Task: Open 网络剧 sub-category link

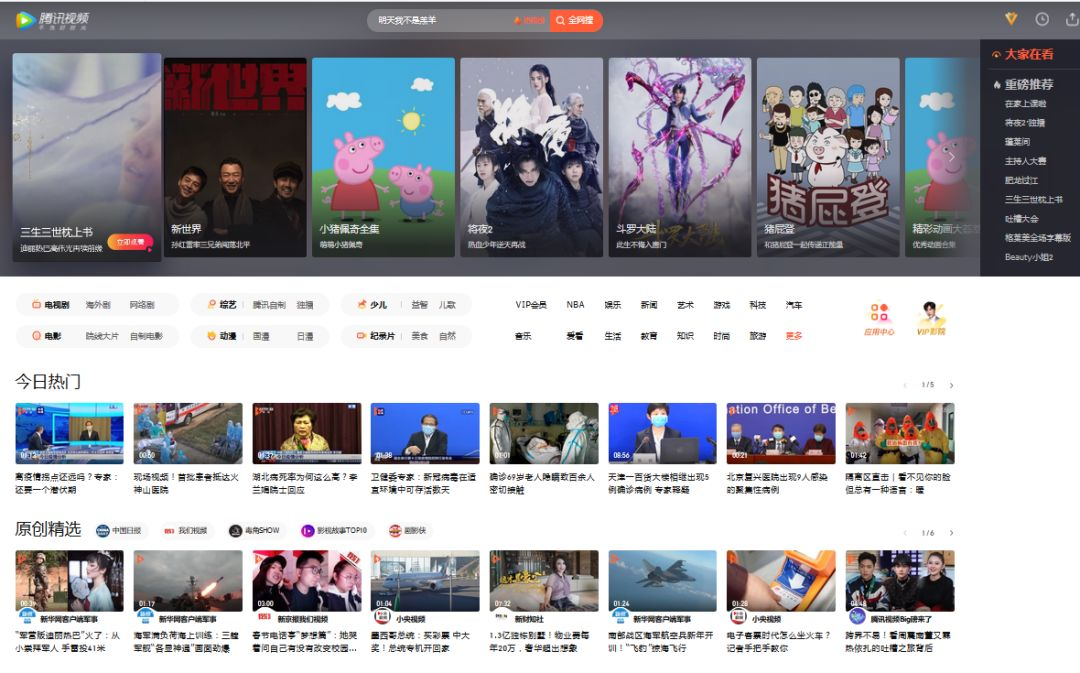Action: tap(142, 304)
